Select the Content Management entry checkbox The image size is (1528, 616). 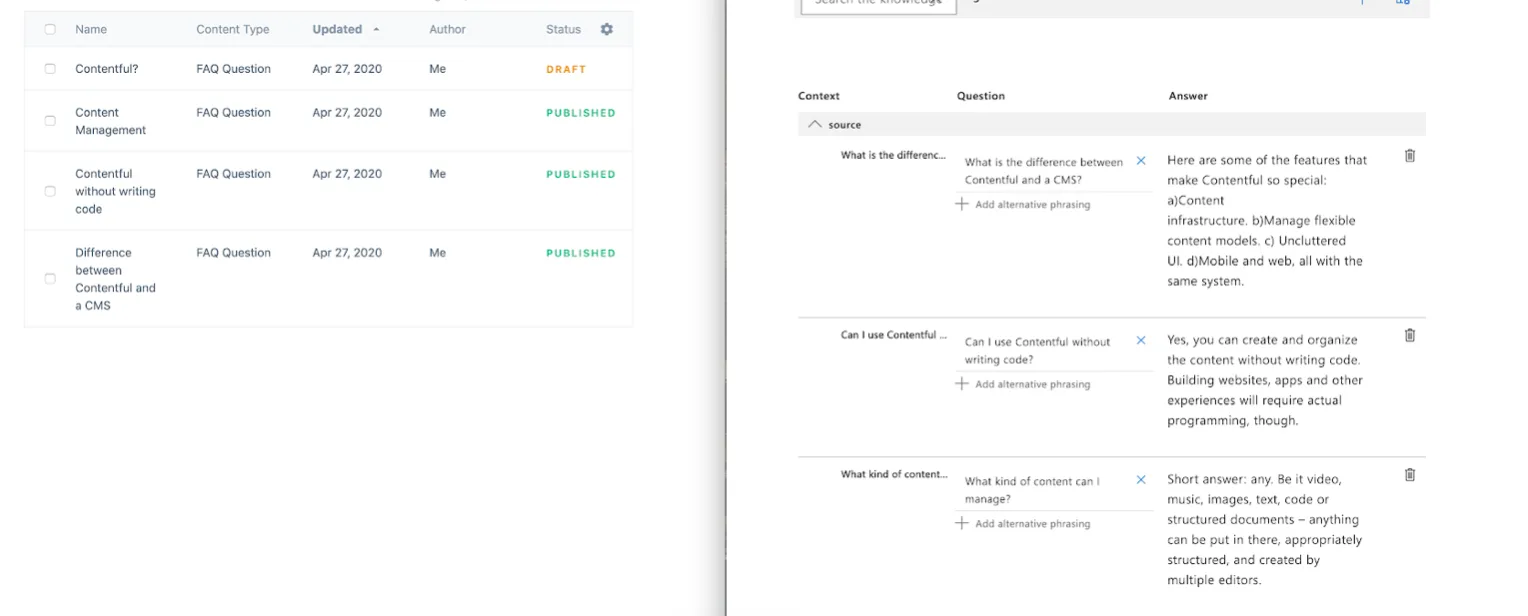(50, 121)
